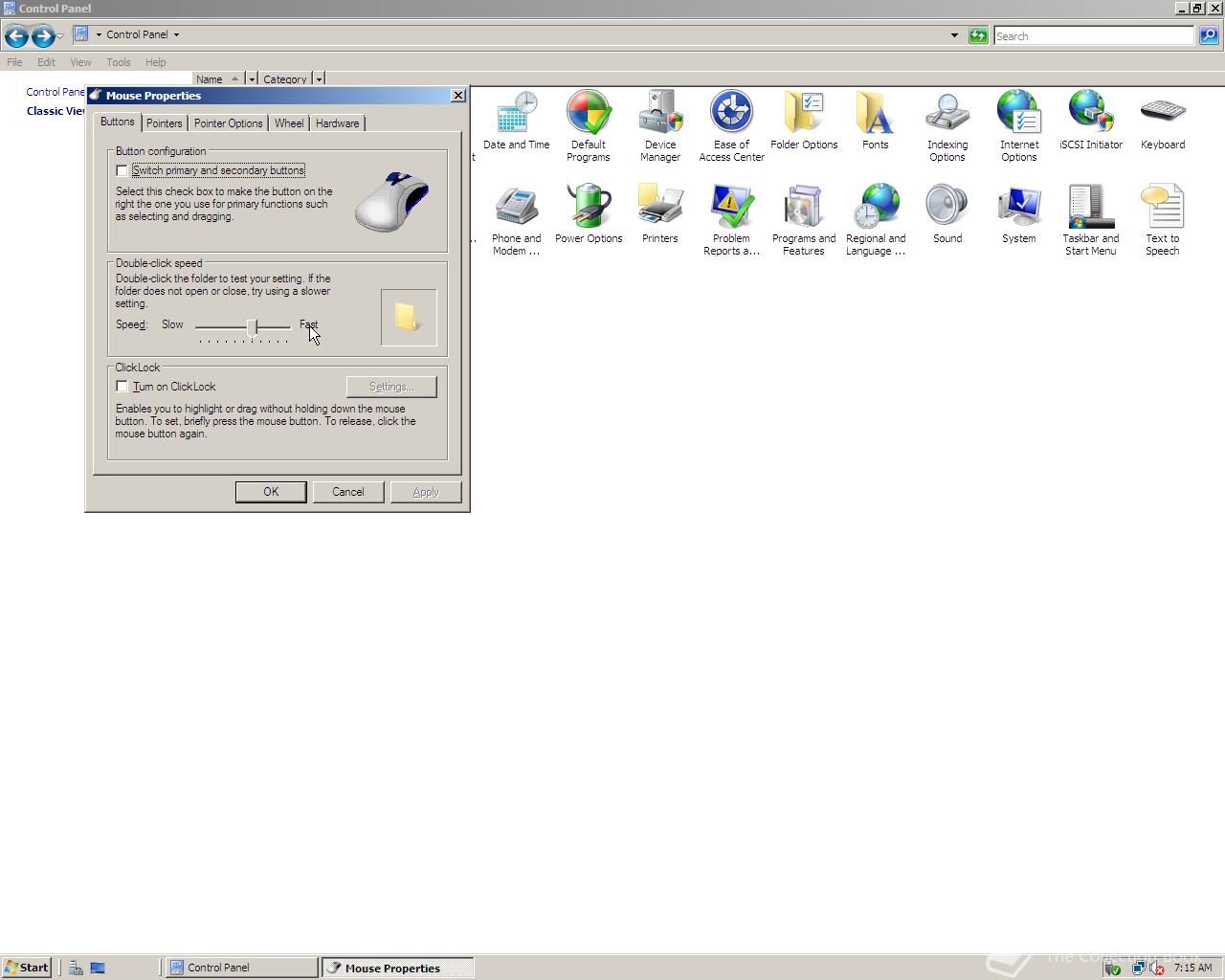The height and width of the screenshot is (980, 1225).
Task: Open Text to Speech icon
Action: pos(1163,220)
